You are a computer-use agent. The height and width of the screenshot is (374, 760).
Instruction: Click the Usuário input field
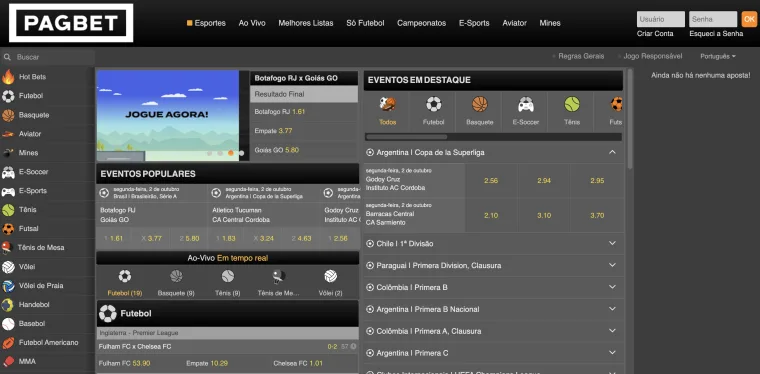(x=661, y=19)
